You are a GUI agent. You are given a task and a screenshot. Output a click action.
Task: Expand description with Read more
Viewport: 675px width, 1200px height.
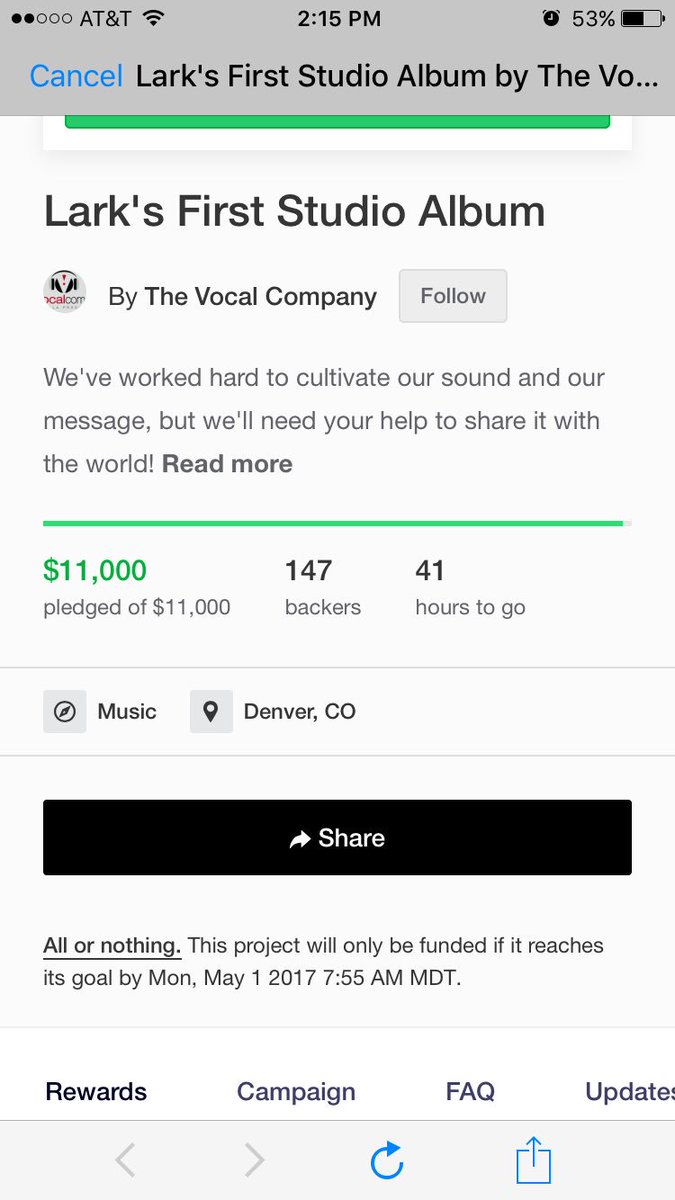(227, 464)
